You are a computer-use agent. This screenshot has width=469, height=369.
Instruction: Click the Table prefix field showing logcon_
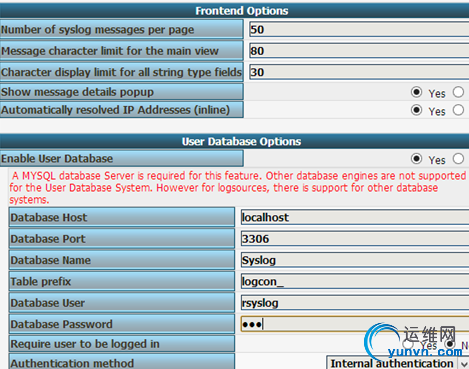(355, 281)
